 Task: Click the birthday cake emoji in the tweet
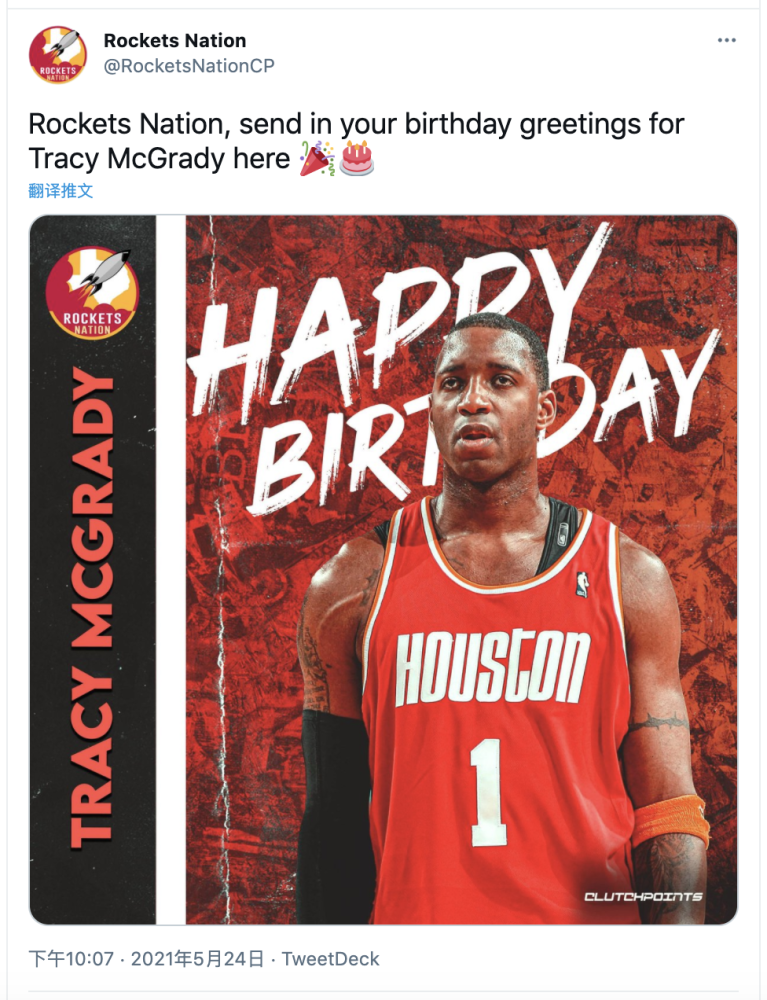[356, 159]
